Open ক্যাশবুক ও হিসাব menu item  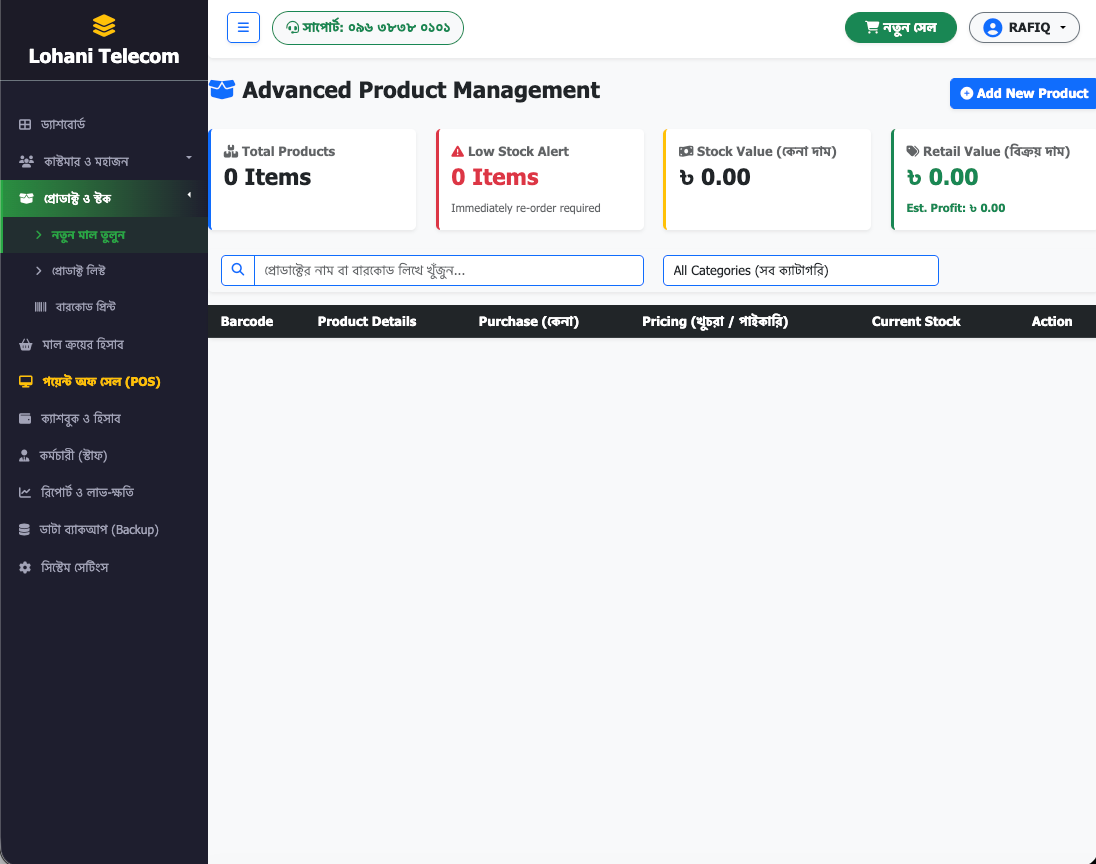click(103, 418)
